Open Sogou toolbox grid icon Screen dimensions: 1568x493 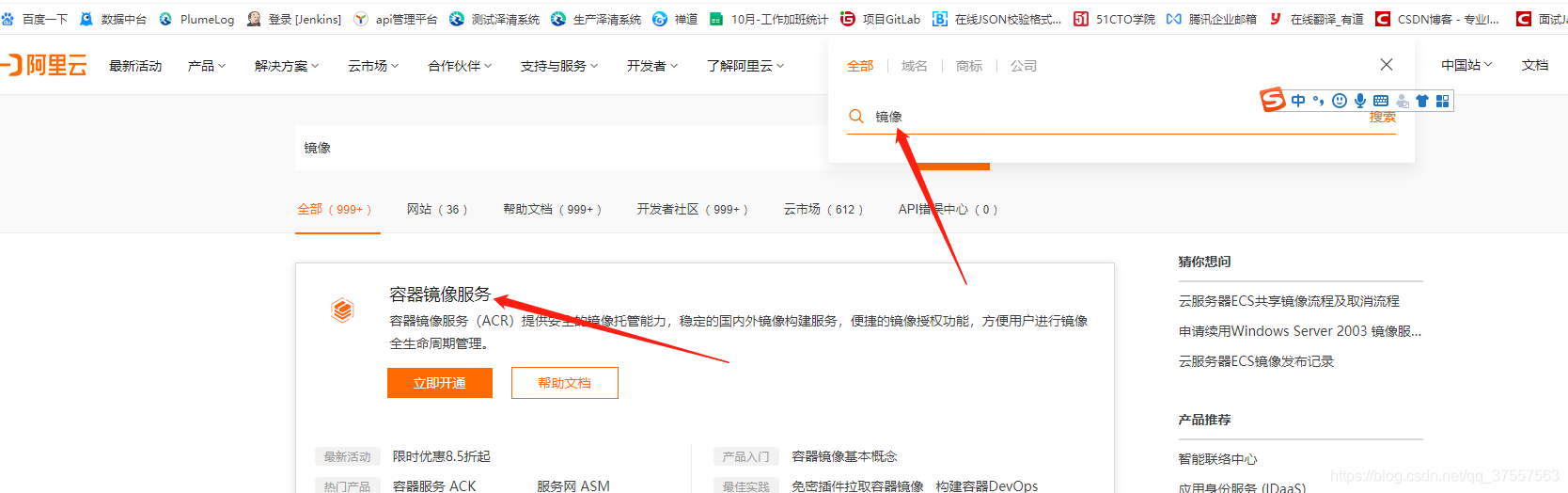click(x=1443, y=101)
